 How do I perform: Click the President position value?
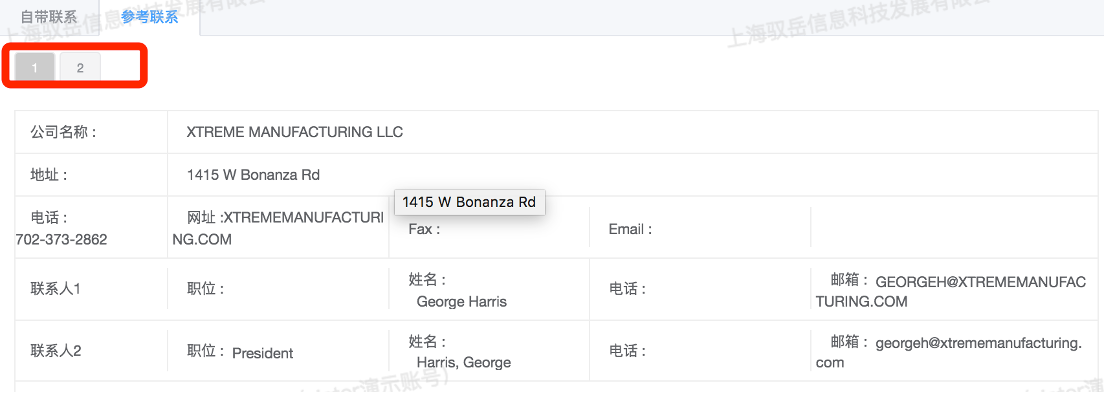coord(263,353)
